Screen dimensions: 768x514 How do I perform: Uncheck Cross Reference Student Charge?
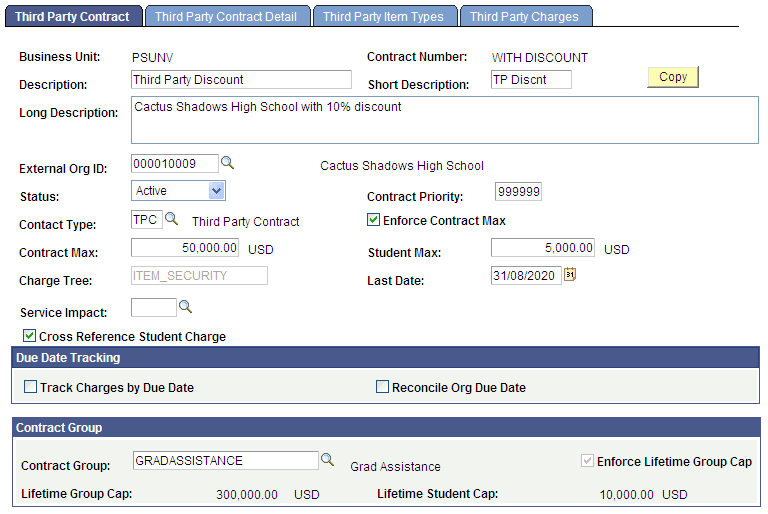(x=29, y=336)
